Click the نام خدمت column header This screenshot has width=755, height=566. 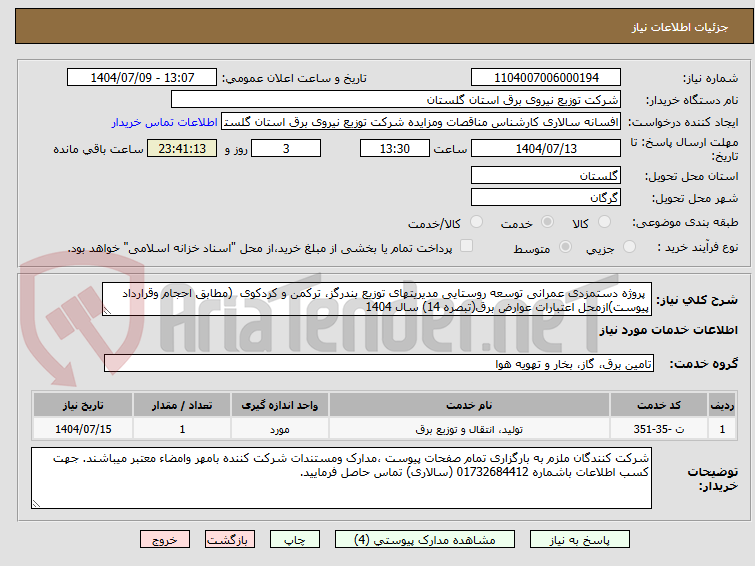coord(469,405)
